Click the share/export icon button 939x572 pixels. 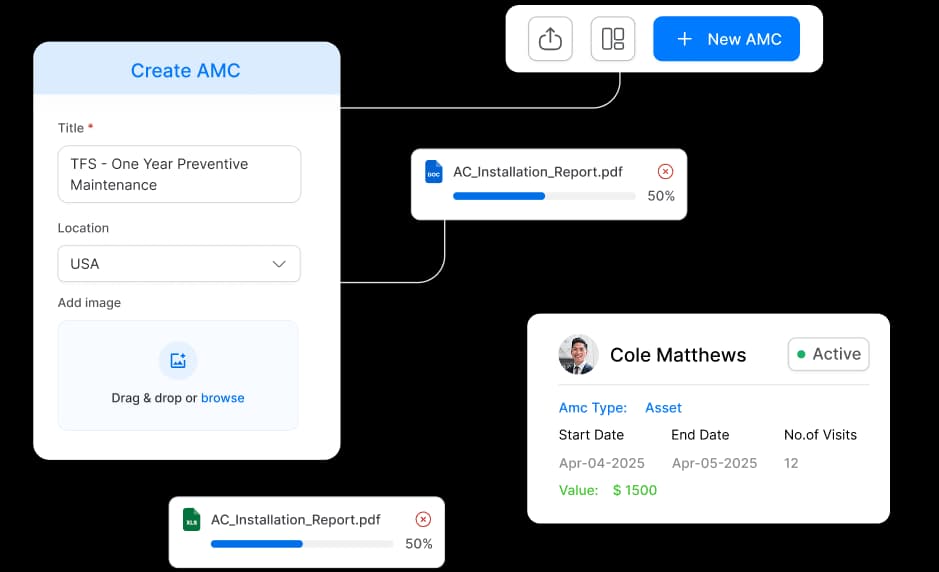[550, 39]
